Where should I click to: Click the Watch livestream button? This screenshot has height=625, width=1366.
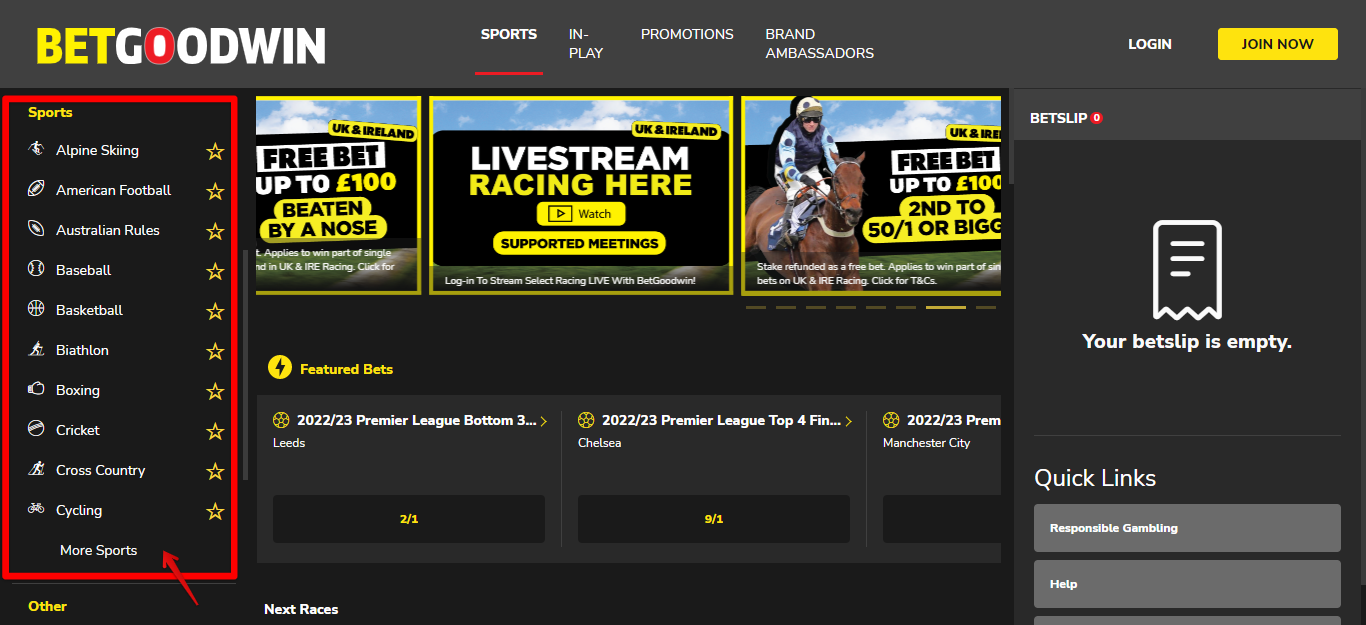581,213
